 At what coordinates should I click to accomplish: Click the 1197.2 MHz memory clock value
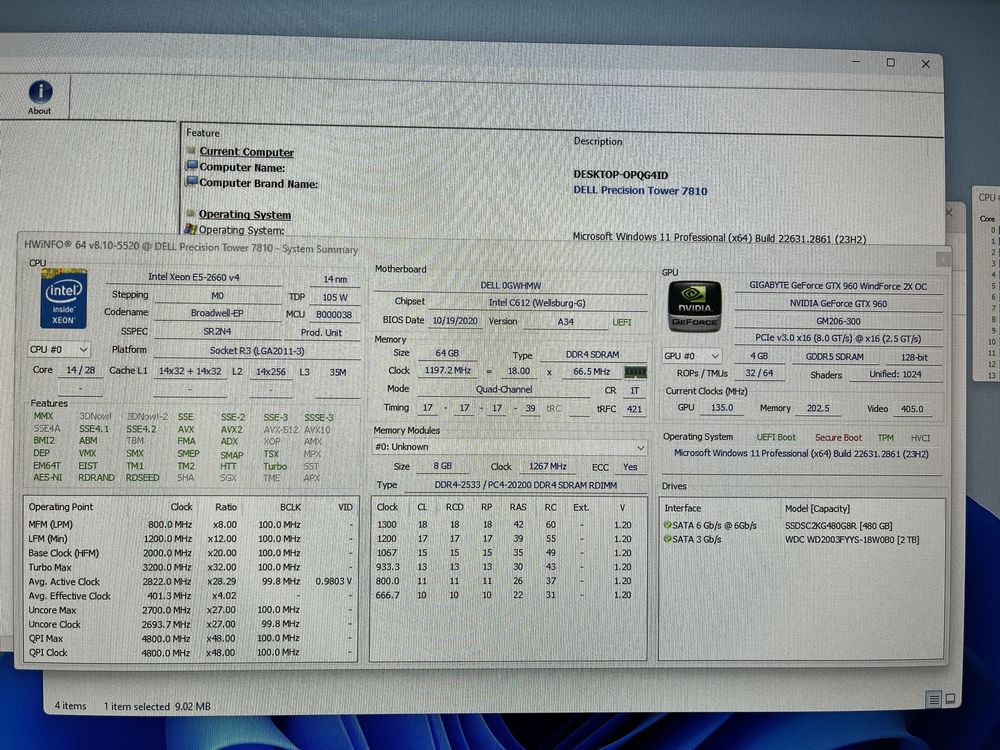click(x=448, y=371)
